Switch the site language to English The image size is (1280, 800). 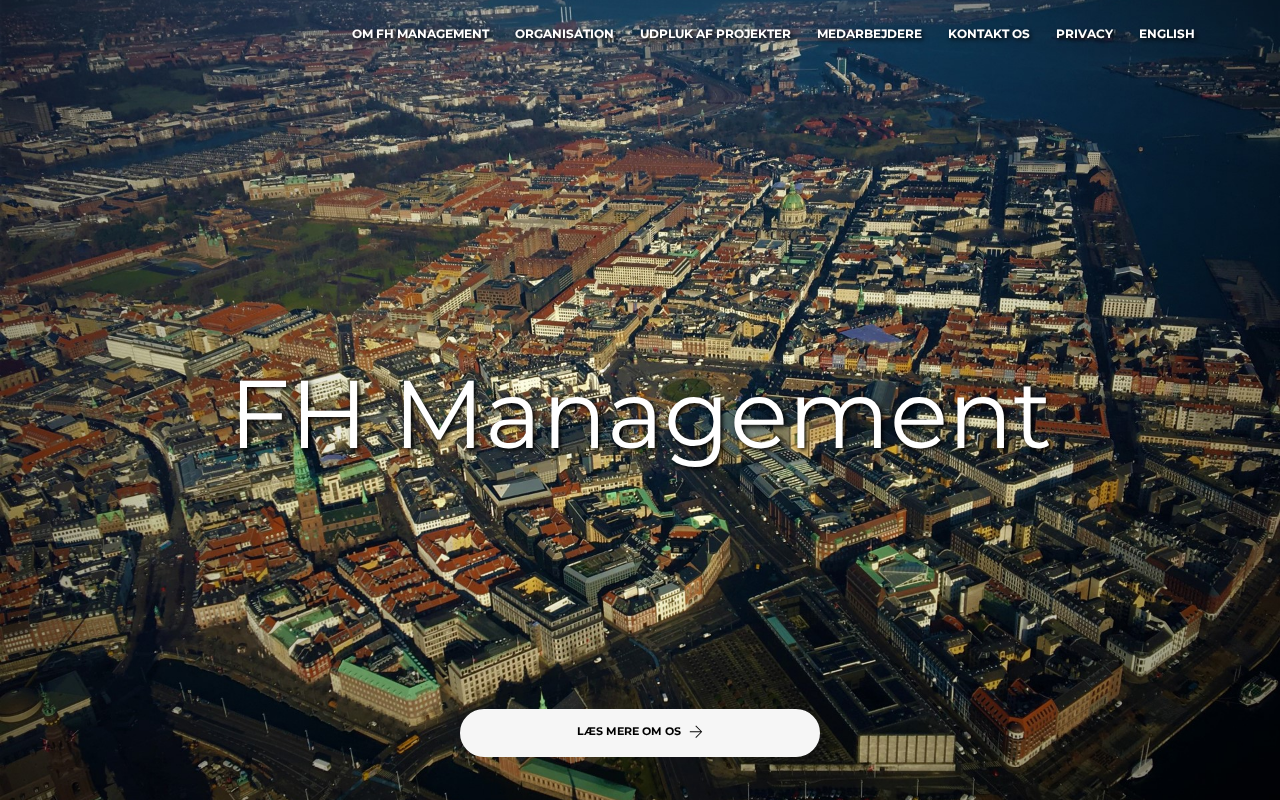(1166, 34)
